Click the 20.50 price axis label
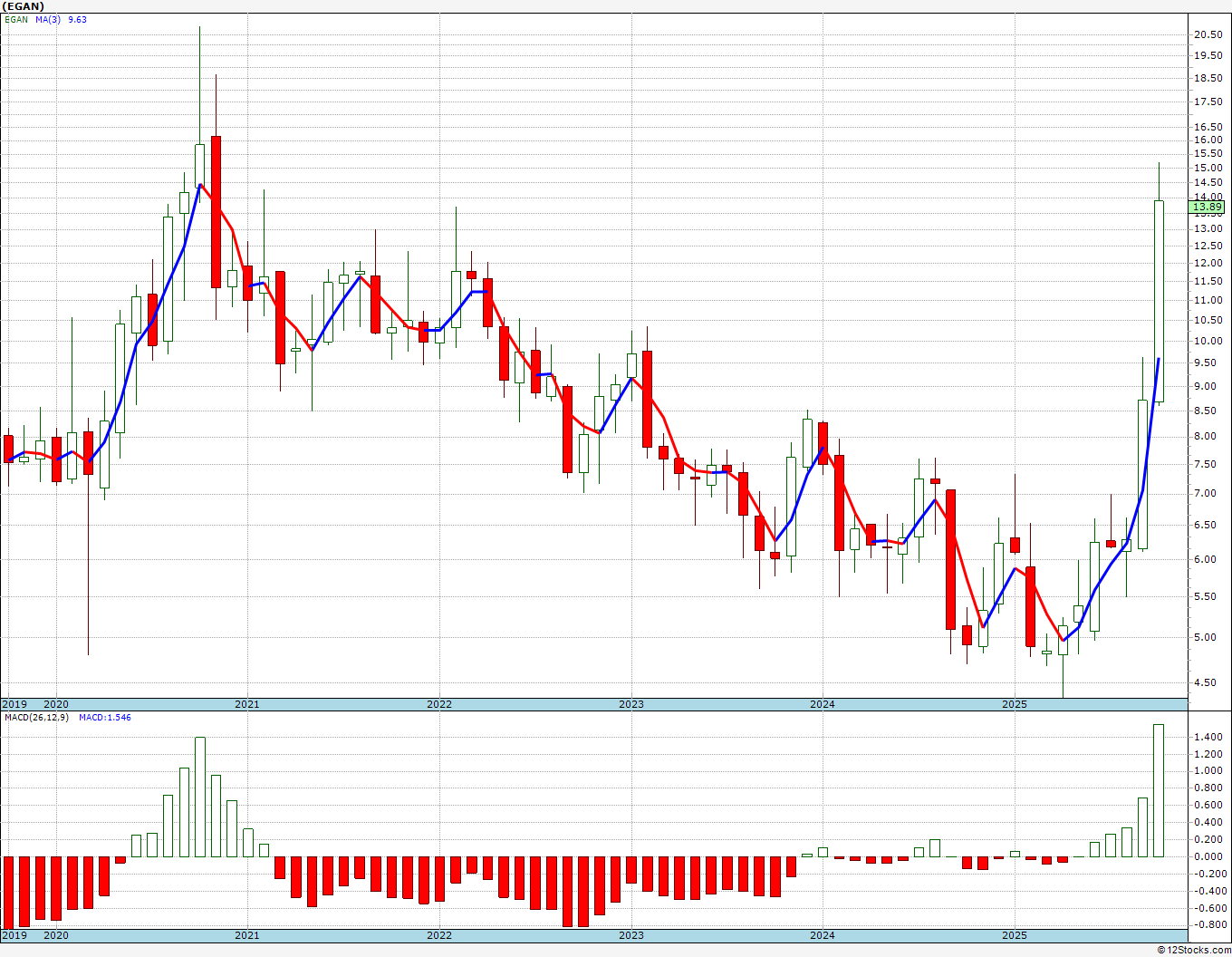 (1208, 34)
